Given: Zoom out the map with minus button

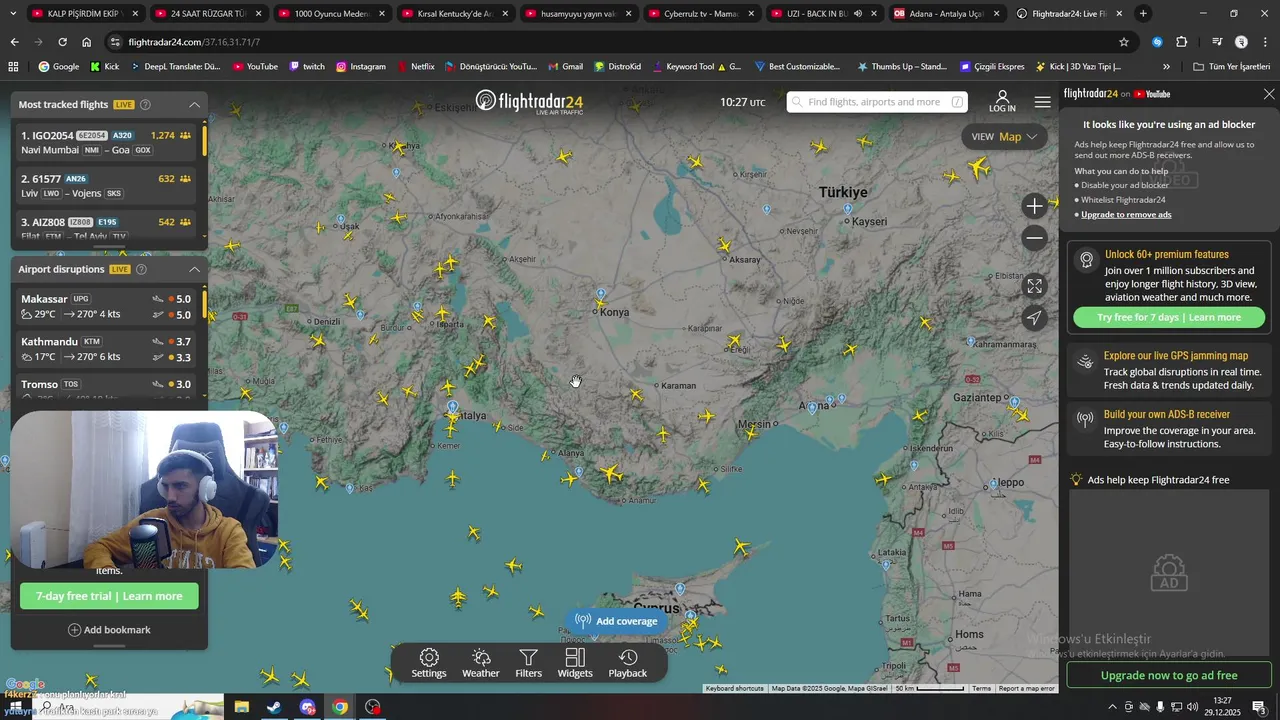Looking at the screenshot, I should 1035,238.
